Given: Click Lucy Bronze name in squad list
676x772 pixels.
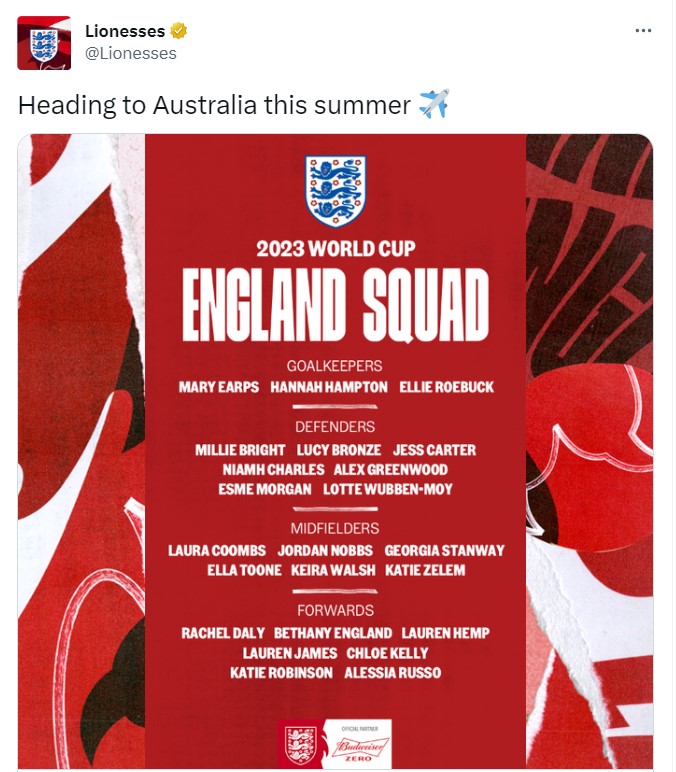Looking at the screenshot, I should click(339, 450).
